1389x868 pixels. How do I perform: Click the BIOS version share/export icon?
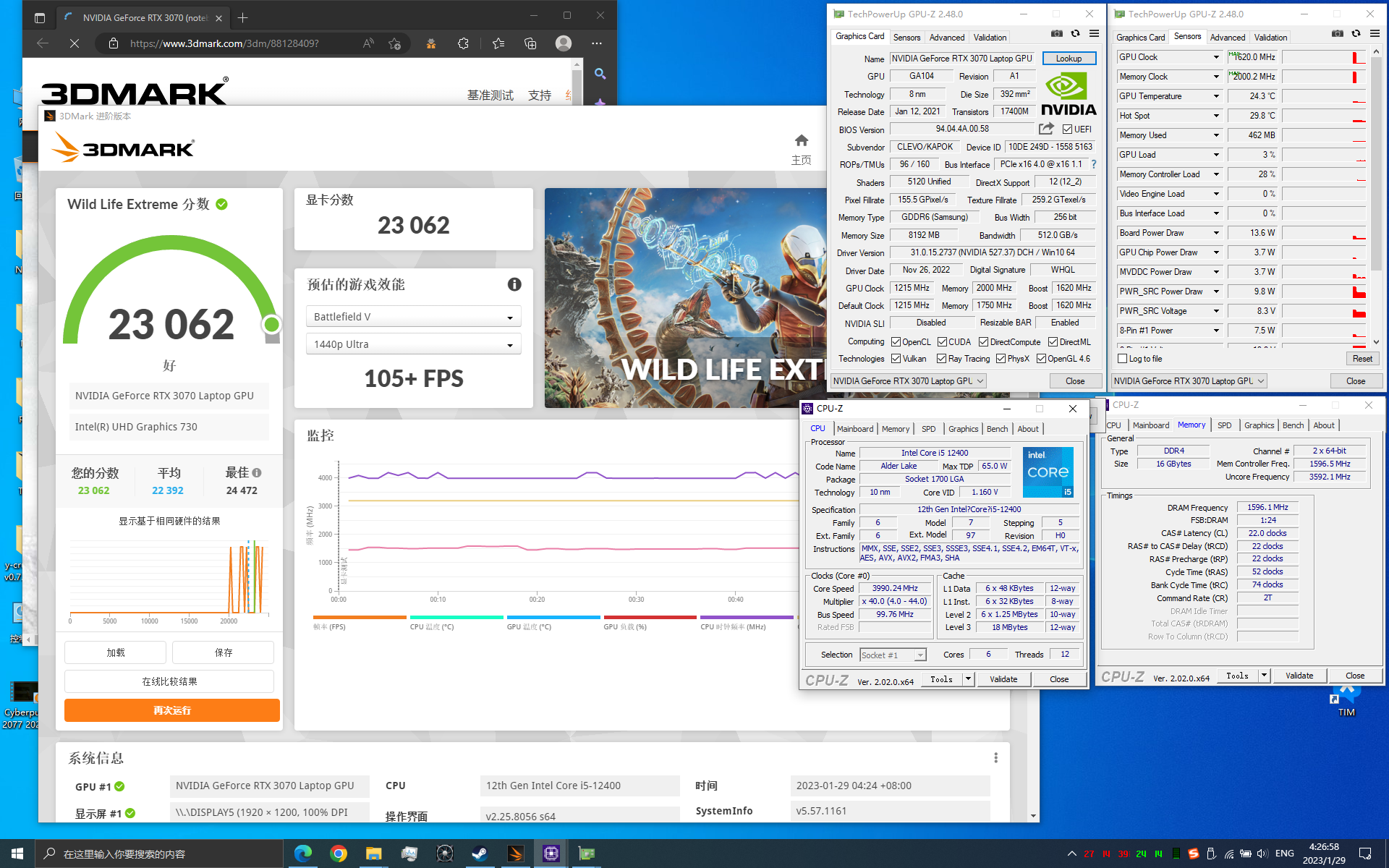1046,129
